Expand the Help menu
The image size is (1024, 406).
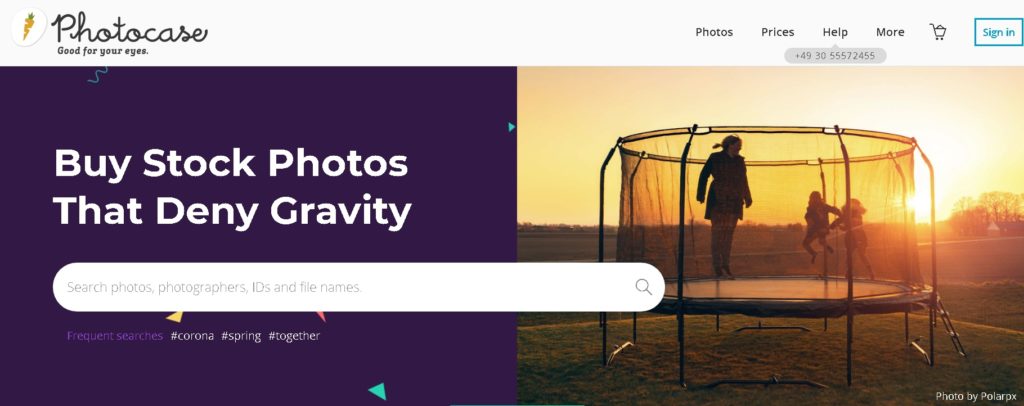(835, 32)
